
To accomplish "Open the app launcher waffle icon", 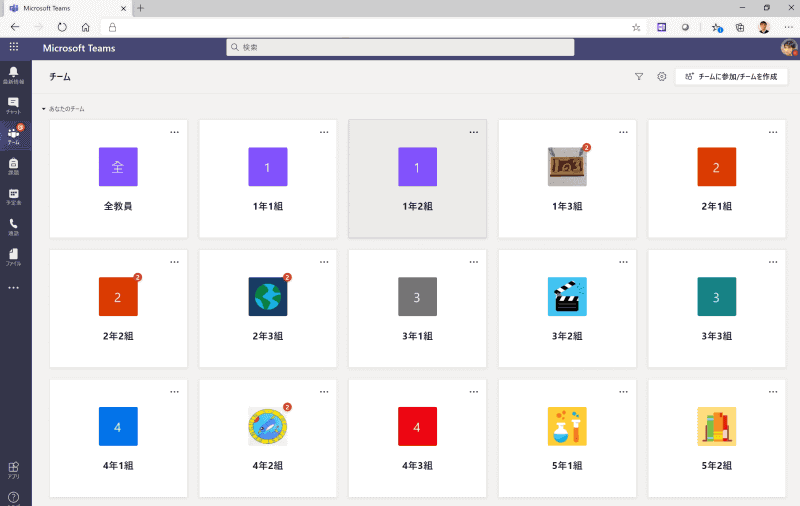I will click(13, 47).
